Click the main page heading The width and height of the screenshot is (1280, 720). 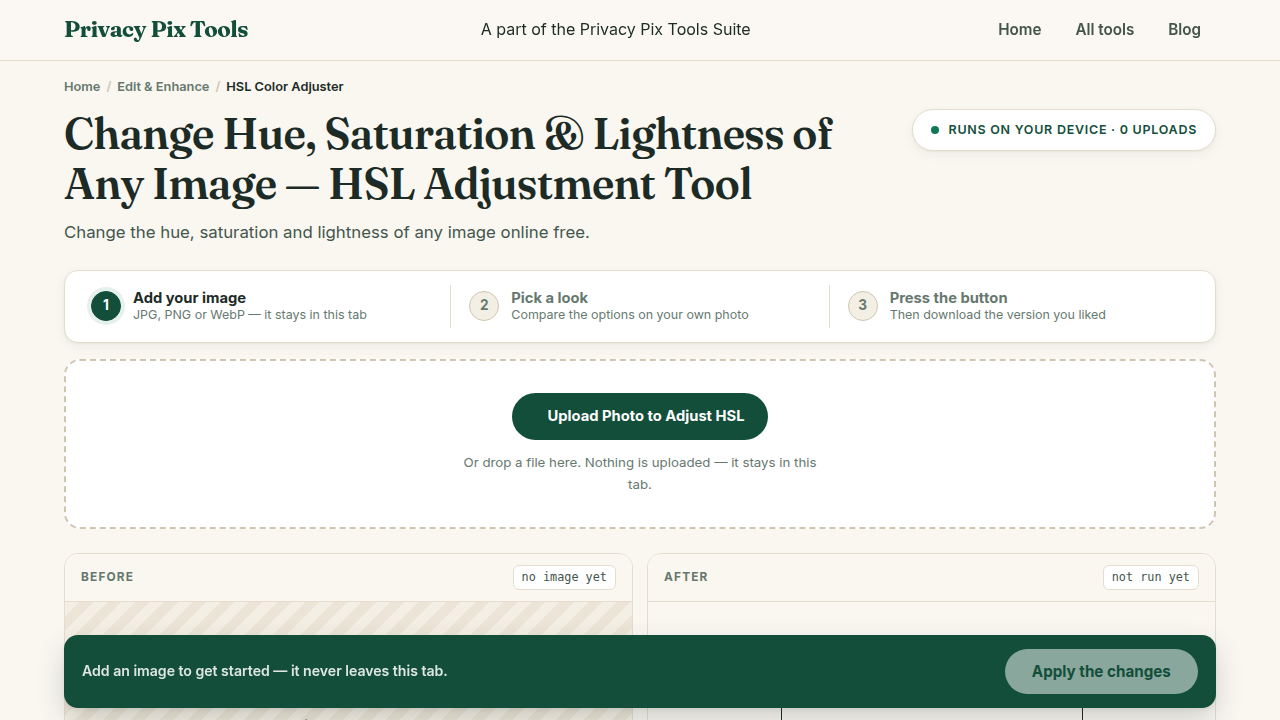[x=448, y=160]
